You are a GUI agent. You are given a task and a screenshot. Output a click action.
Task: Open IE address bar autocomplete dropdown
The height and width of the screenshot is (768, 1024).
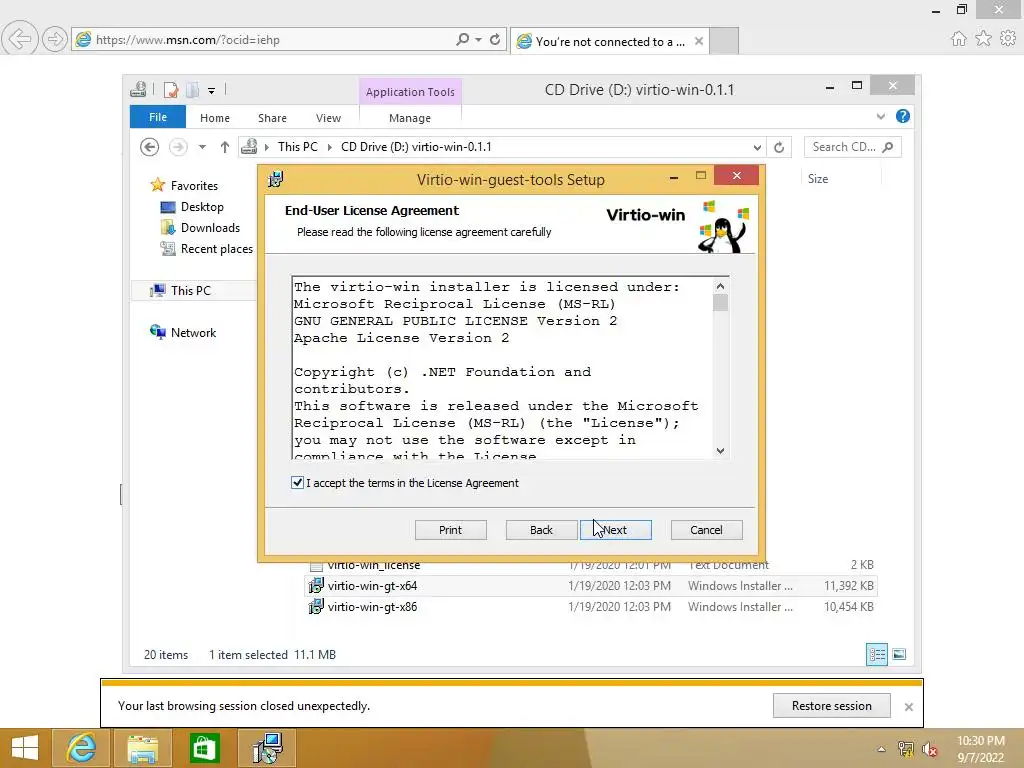tap(479, 40)
